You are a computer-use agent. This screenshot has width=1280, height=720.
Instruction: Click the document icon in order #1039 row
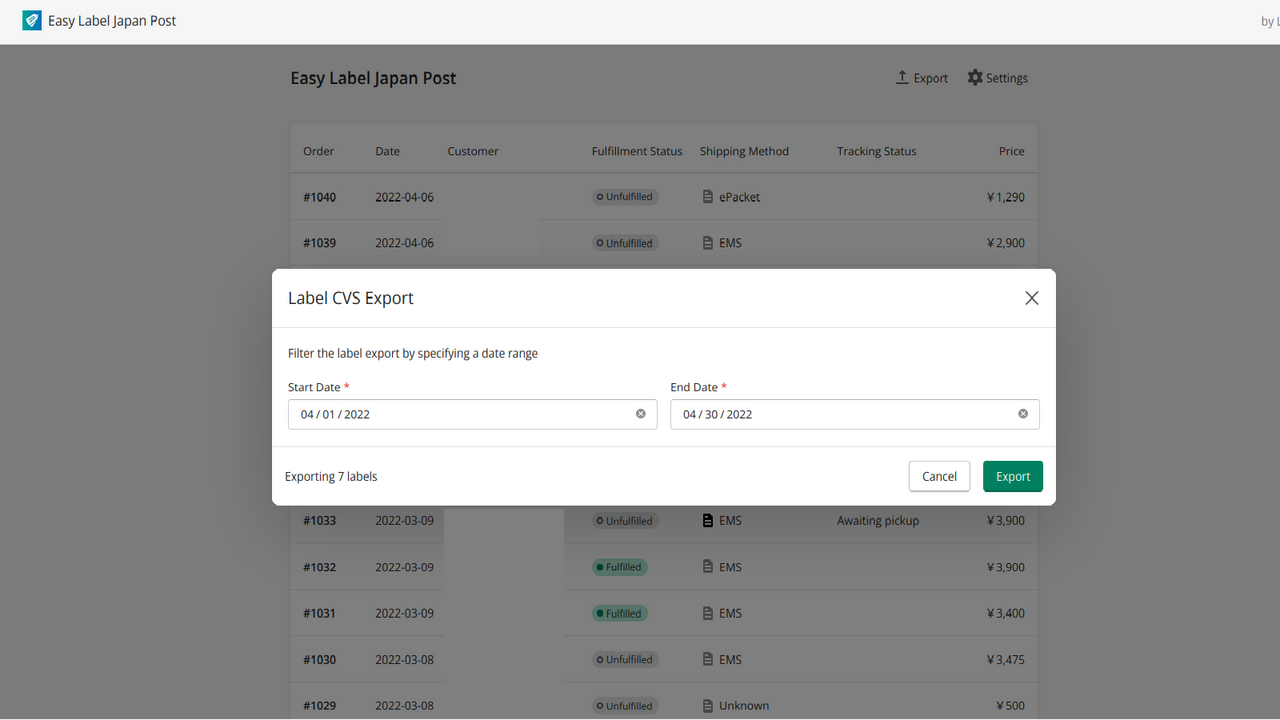click(708, 243)
